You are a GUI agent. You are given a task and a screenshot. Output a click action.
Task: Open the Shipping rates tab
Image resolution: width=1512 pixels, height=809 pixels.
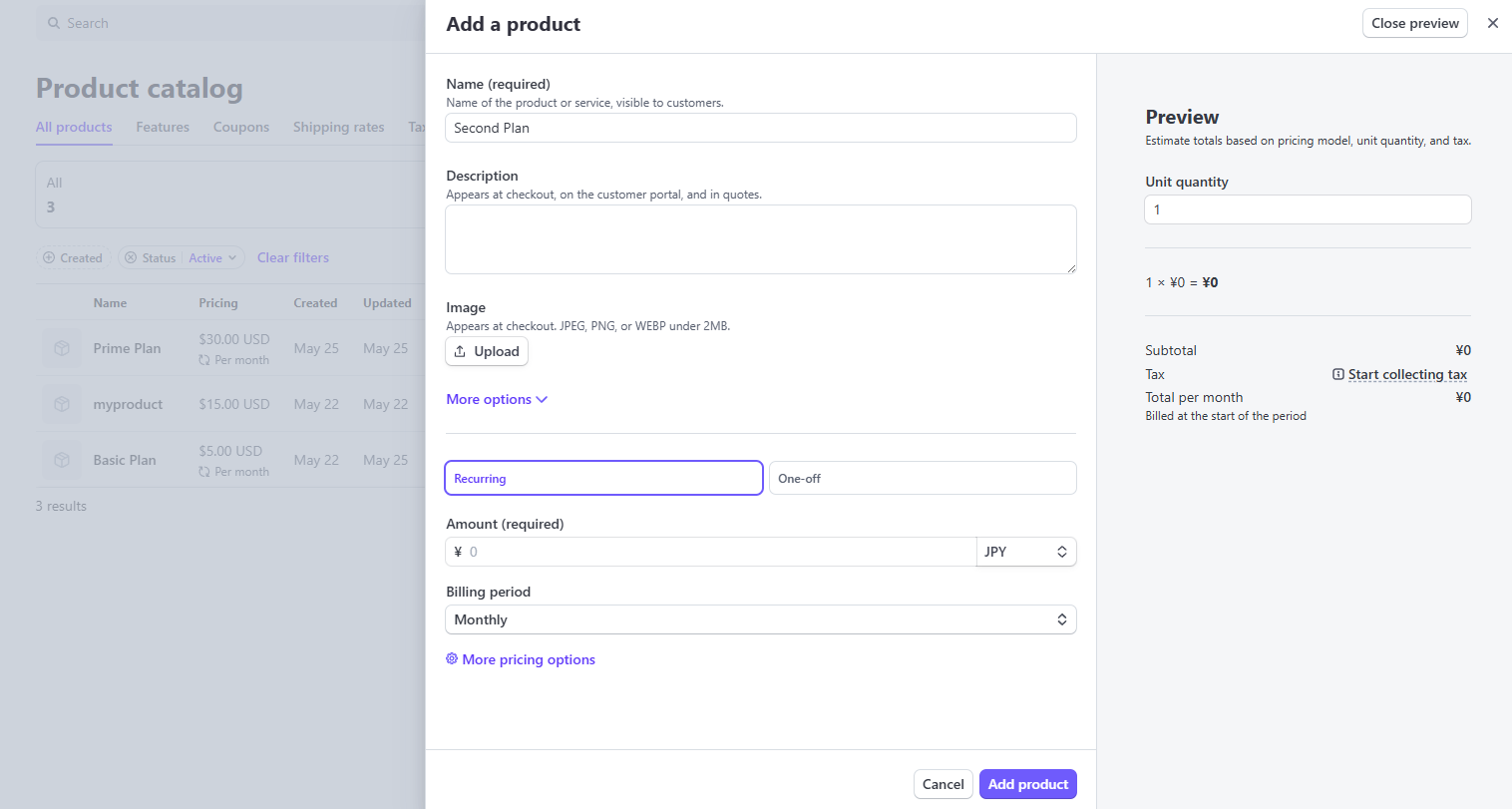click(338, 127)
